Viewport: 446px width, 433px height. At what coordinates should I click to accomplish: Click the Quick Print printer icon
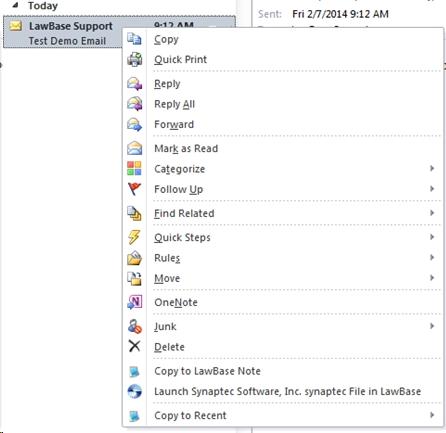(x=134, y=59)
